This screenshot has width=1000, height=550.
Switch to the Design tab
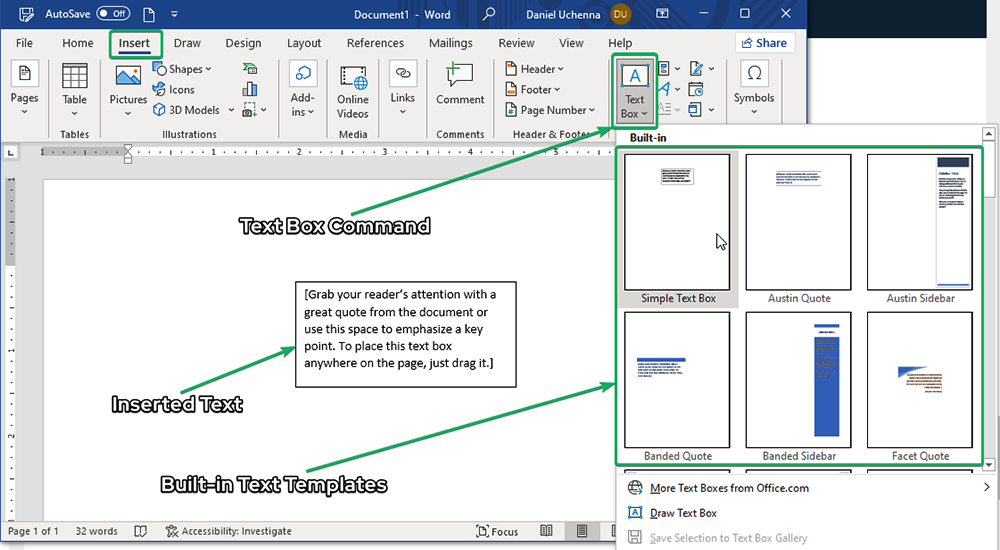[243, 43]
